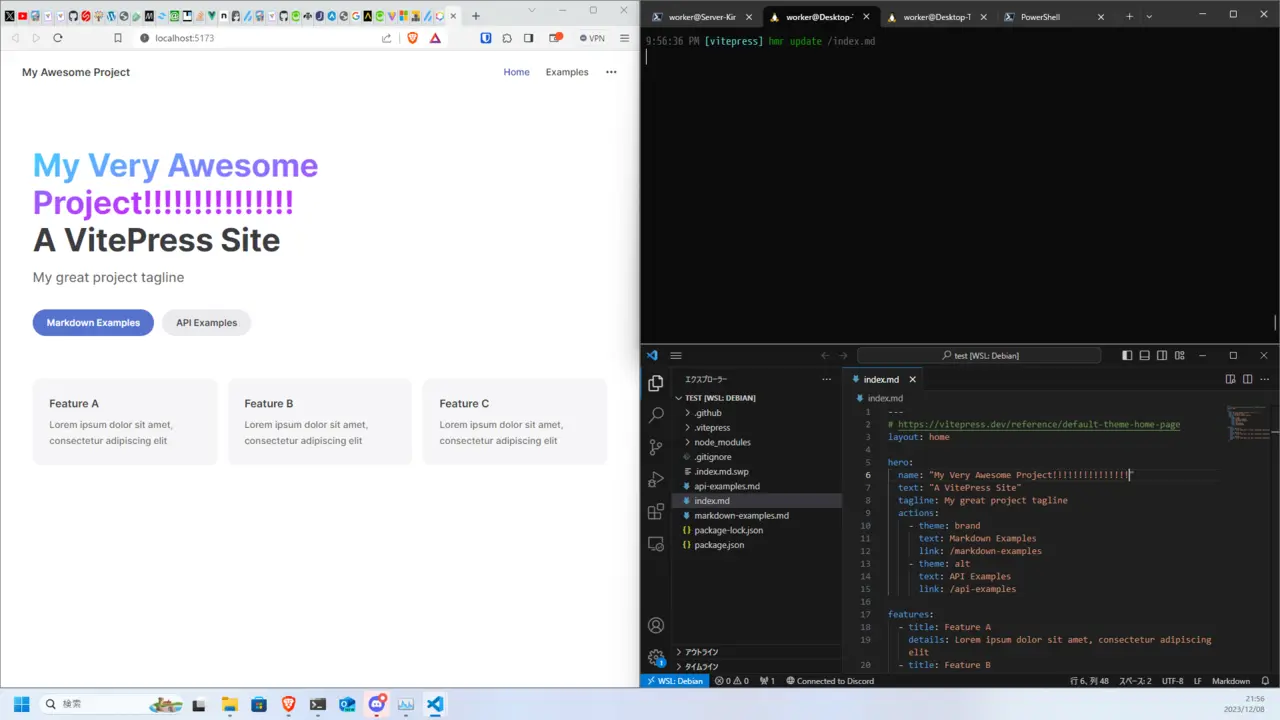Screen dimensions: 1280x720
Task: Click Brave Wallet icon with badge
Action: (556, 38)
